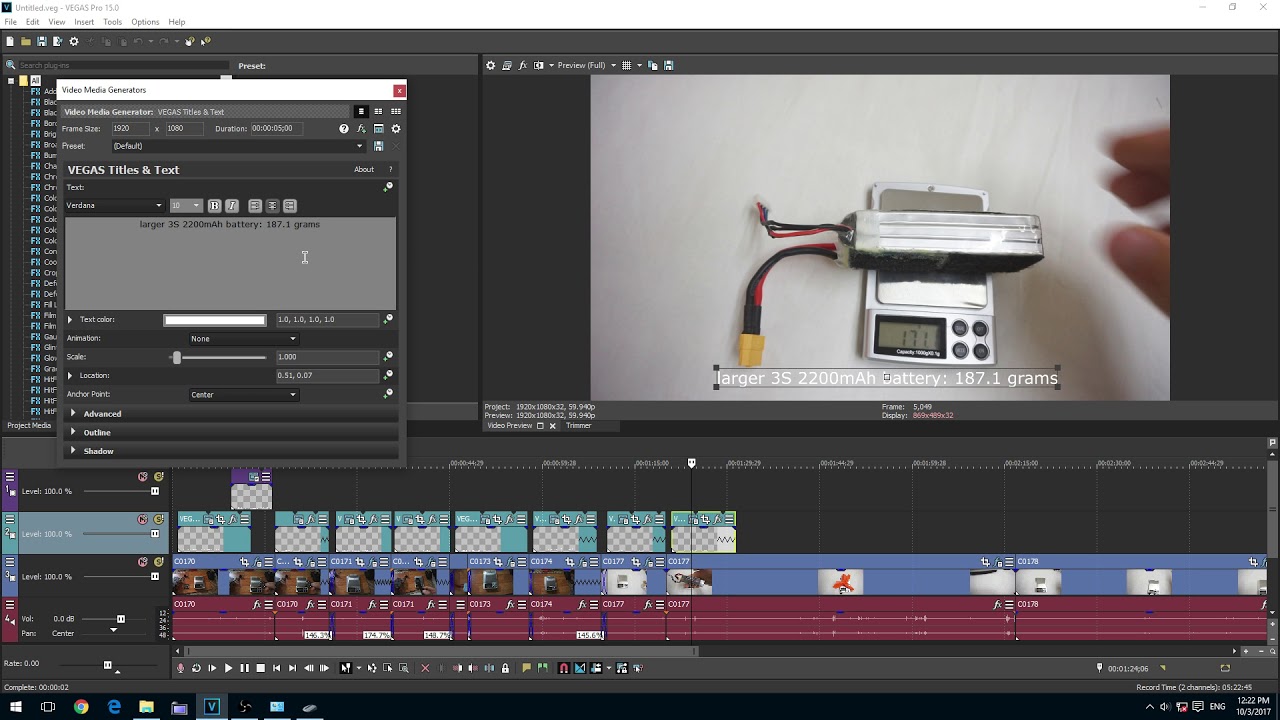This screenshot has height=720, width=1280.
Task: Solo track 1 video track
Action: pos(158,477)
